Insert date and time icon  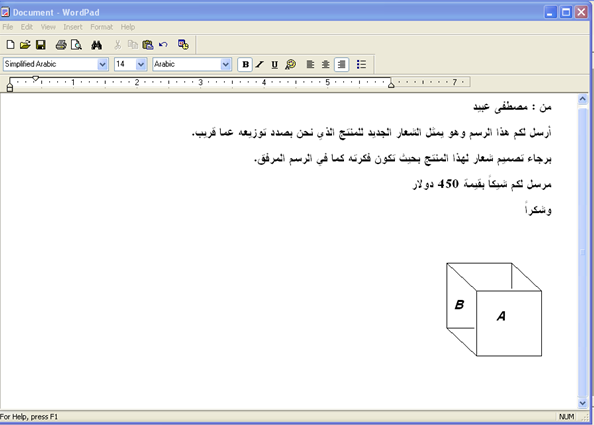pyautogui.click(x=183, y=45)
